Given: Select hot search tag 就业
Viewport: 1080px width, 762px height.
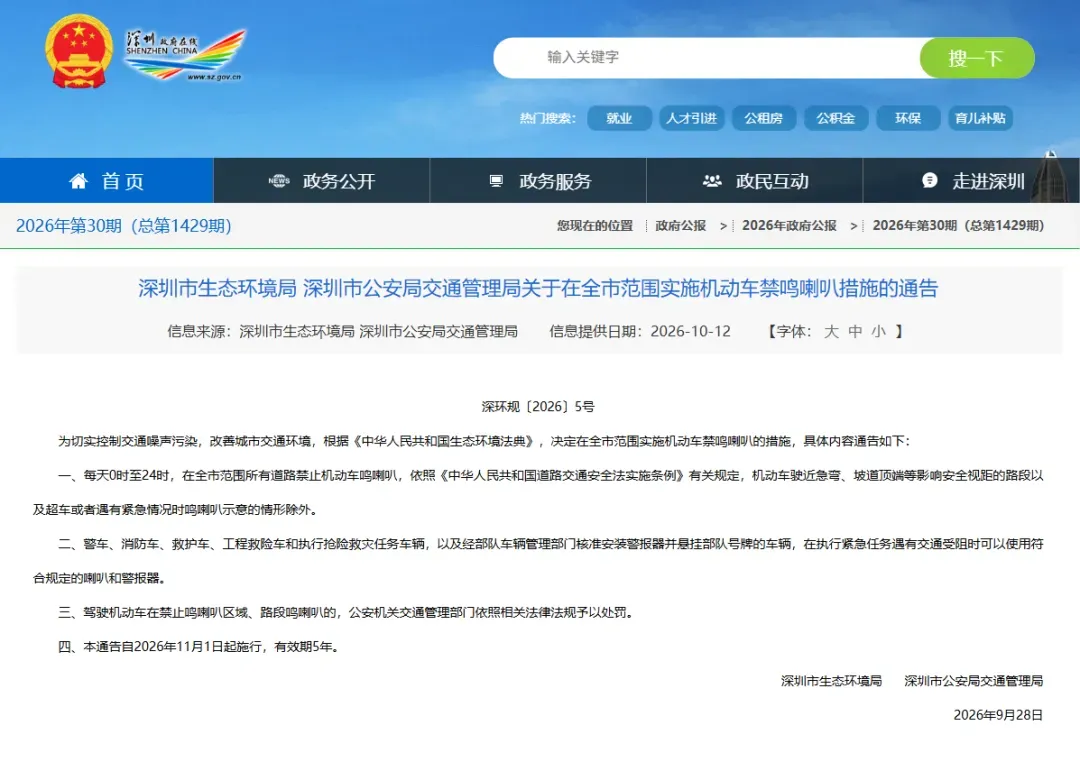Looking at the screenshot, I should pos(619,119).
